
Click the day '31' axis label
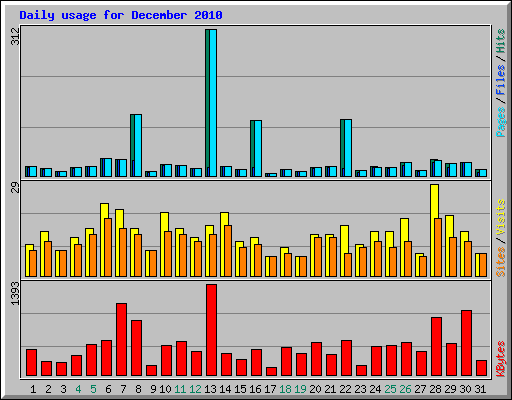[x=480, y=389]
